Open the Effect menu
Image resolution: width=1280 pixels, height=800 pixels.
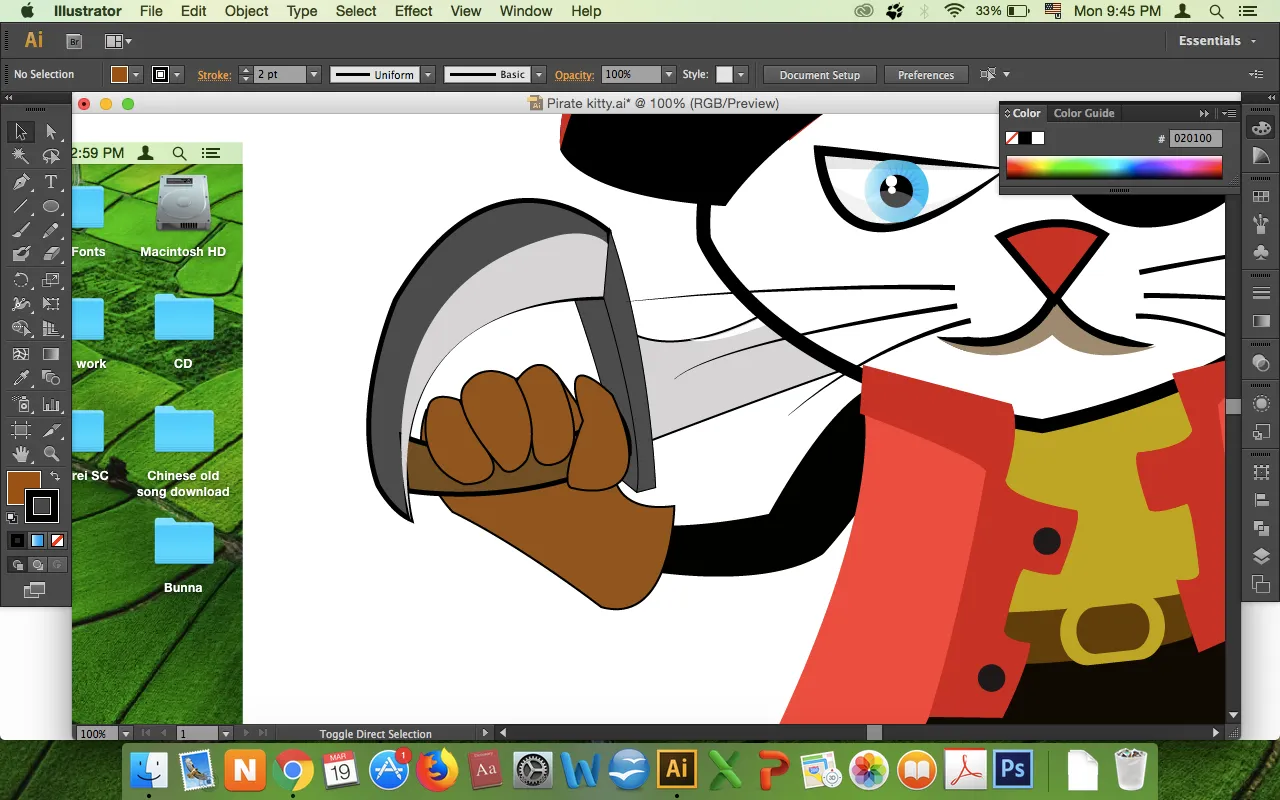click(413, 11)
